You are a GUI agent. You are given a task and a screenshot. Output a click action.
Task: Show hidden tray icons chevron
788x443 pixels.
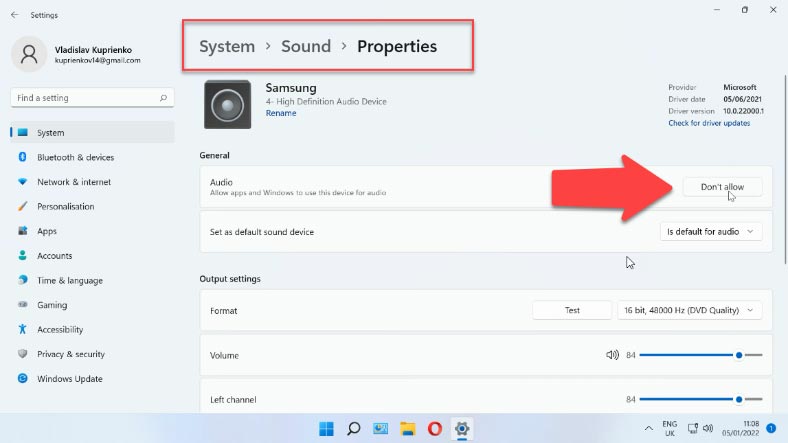click(649, 428)
